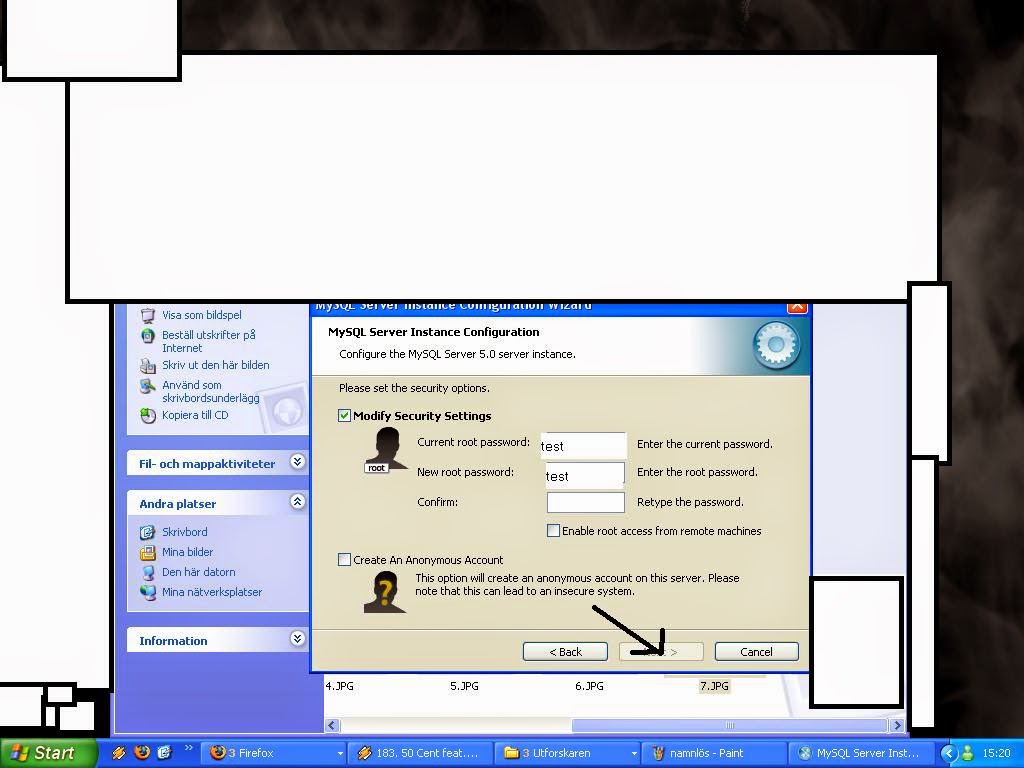
Task: Open the Firefox taskbar group dropdown
Action: 340,754
